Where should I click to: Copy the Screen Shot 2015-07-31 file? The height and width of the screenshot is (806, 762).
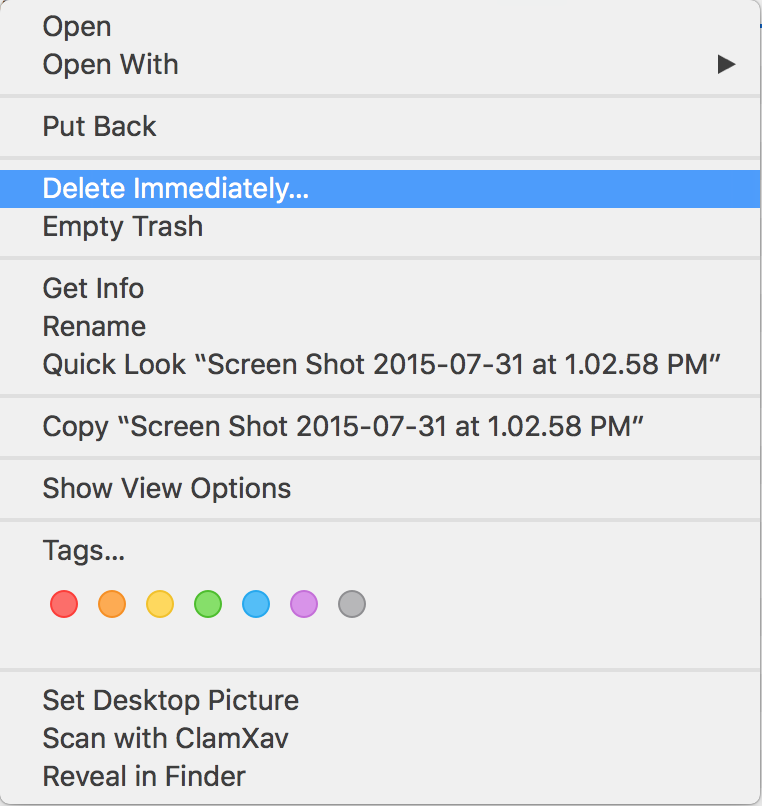[342, 427]
